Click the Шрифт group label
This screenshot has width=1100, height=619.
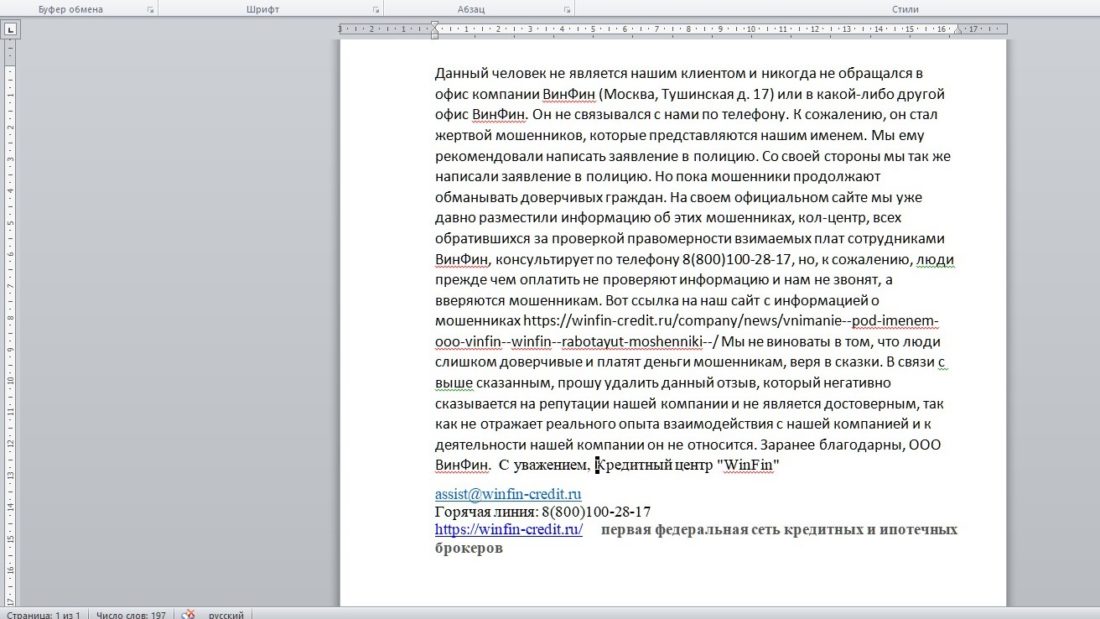(x=263, y=10)
